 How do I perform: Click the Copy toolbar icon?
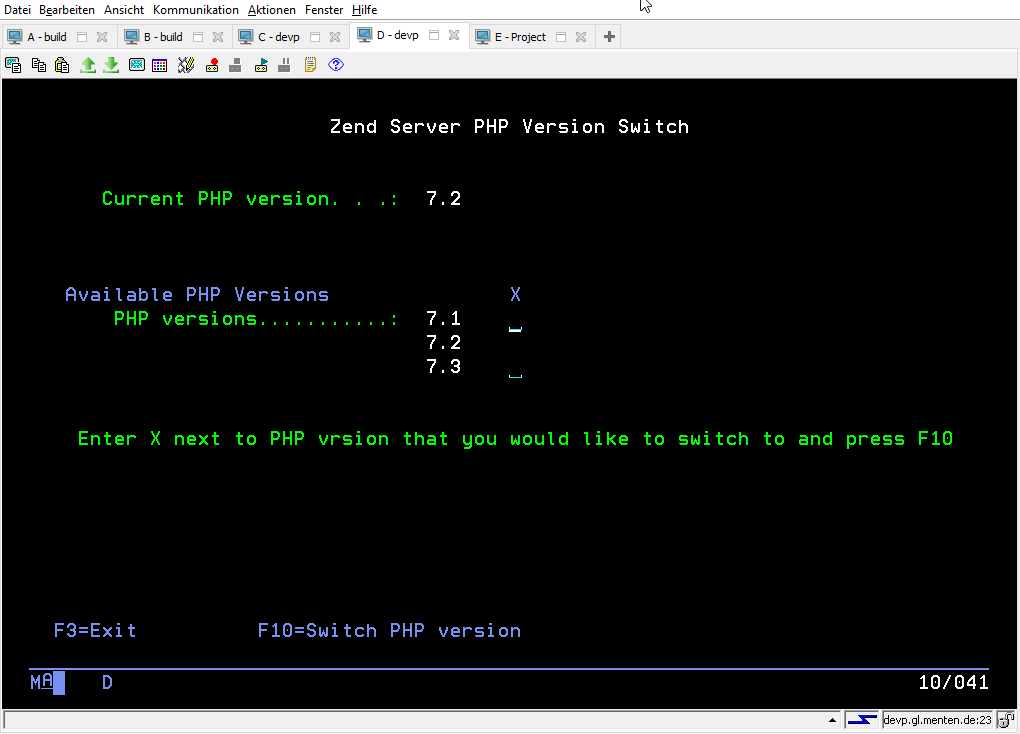(x=38, y=65)
